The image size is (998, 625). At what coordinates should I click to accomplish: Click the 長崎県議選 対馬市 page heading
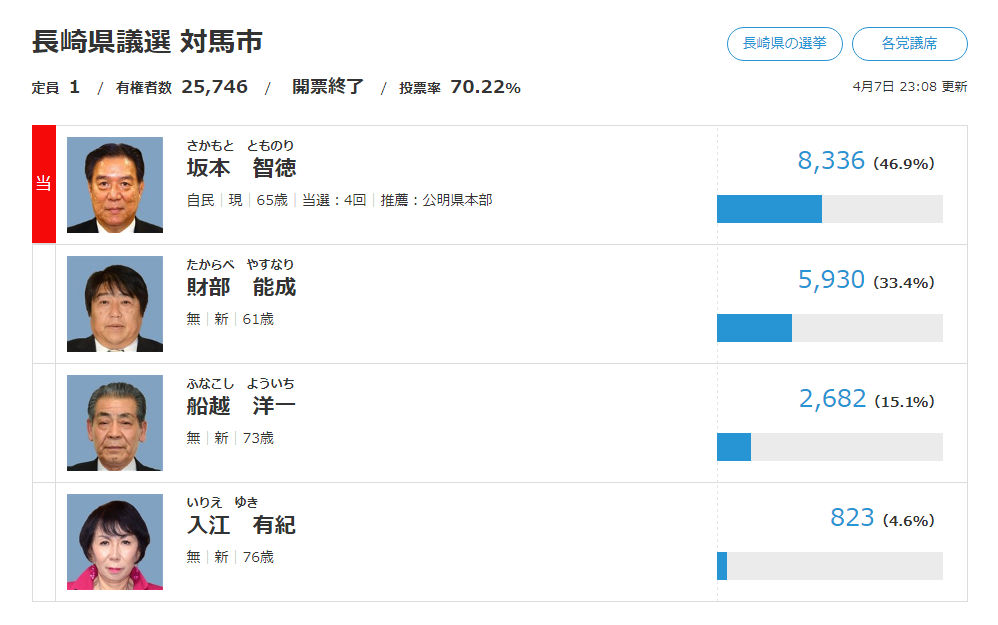[x=147, y=42]
